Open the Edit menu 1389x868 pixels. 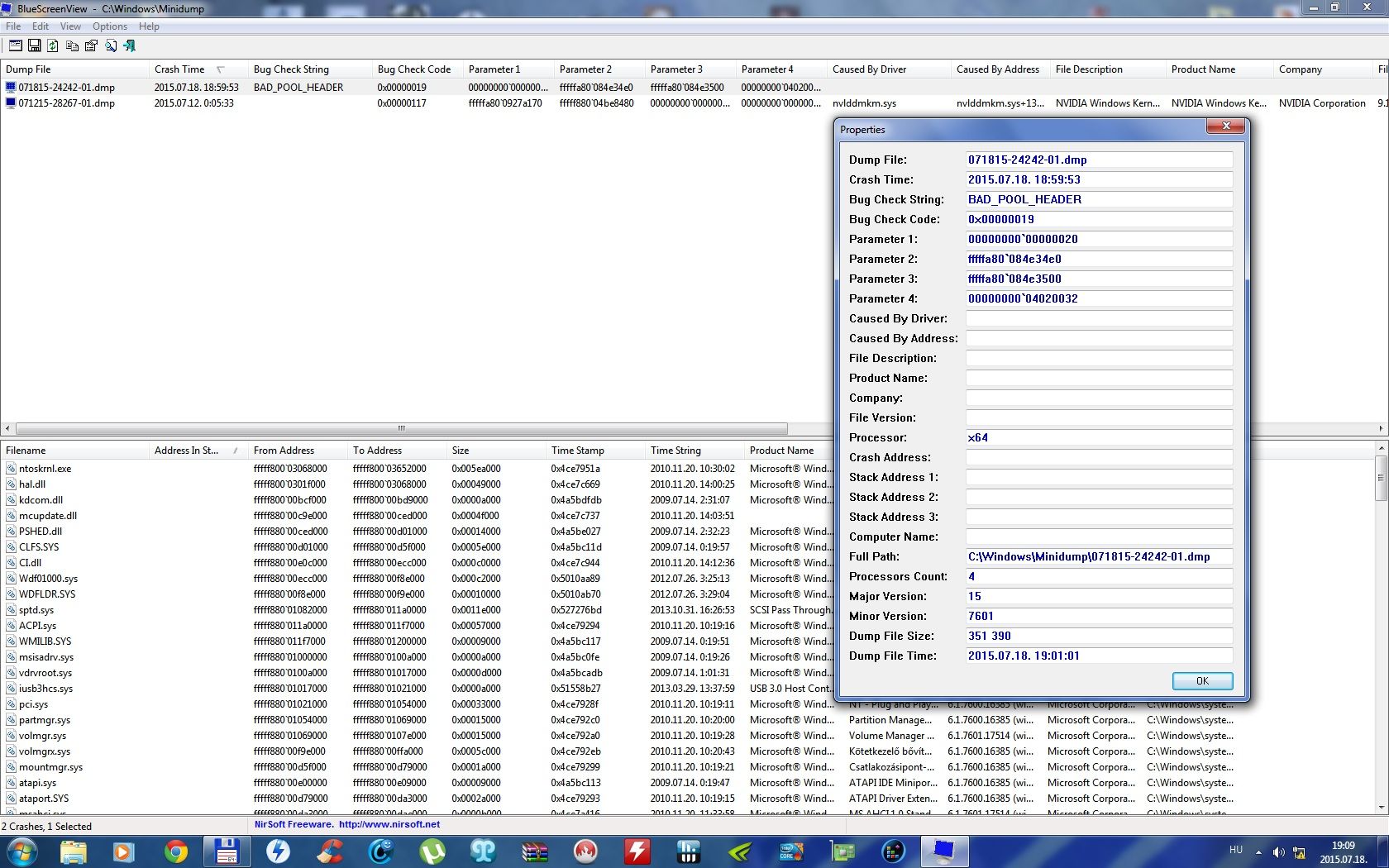pyautogui.click(x=41, y=26)
